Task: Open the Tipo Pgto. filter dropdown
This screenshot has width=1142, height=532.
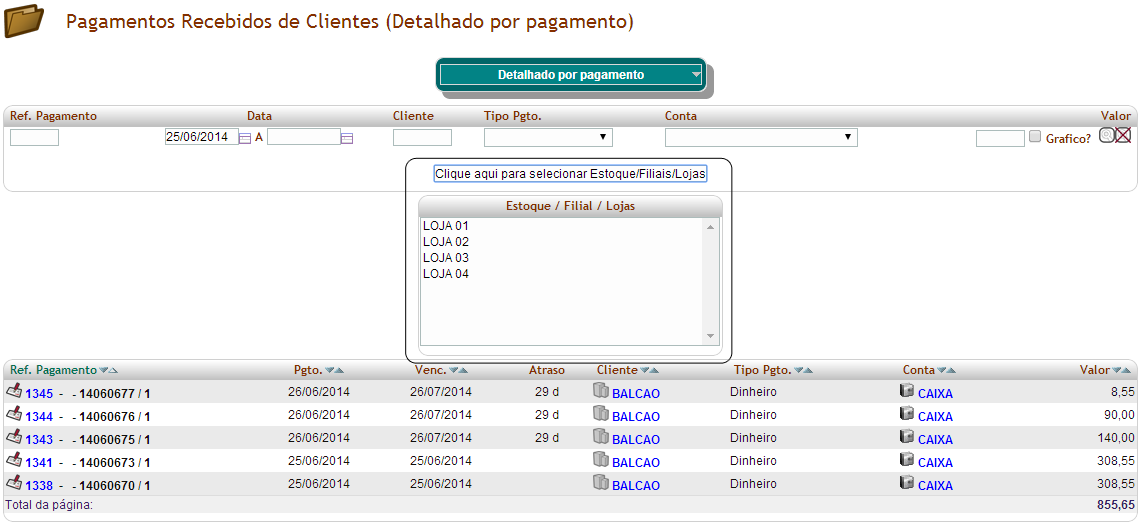Action: pyautogui.click(x=548, y=137)
